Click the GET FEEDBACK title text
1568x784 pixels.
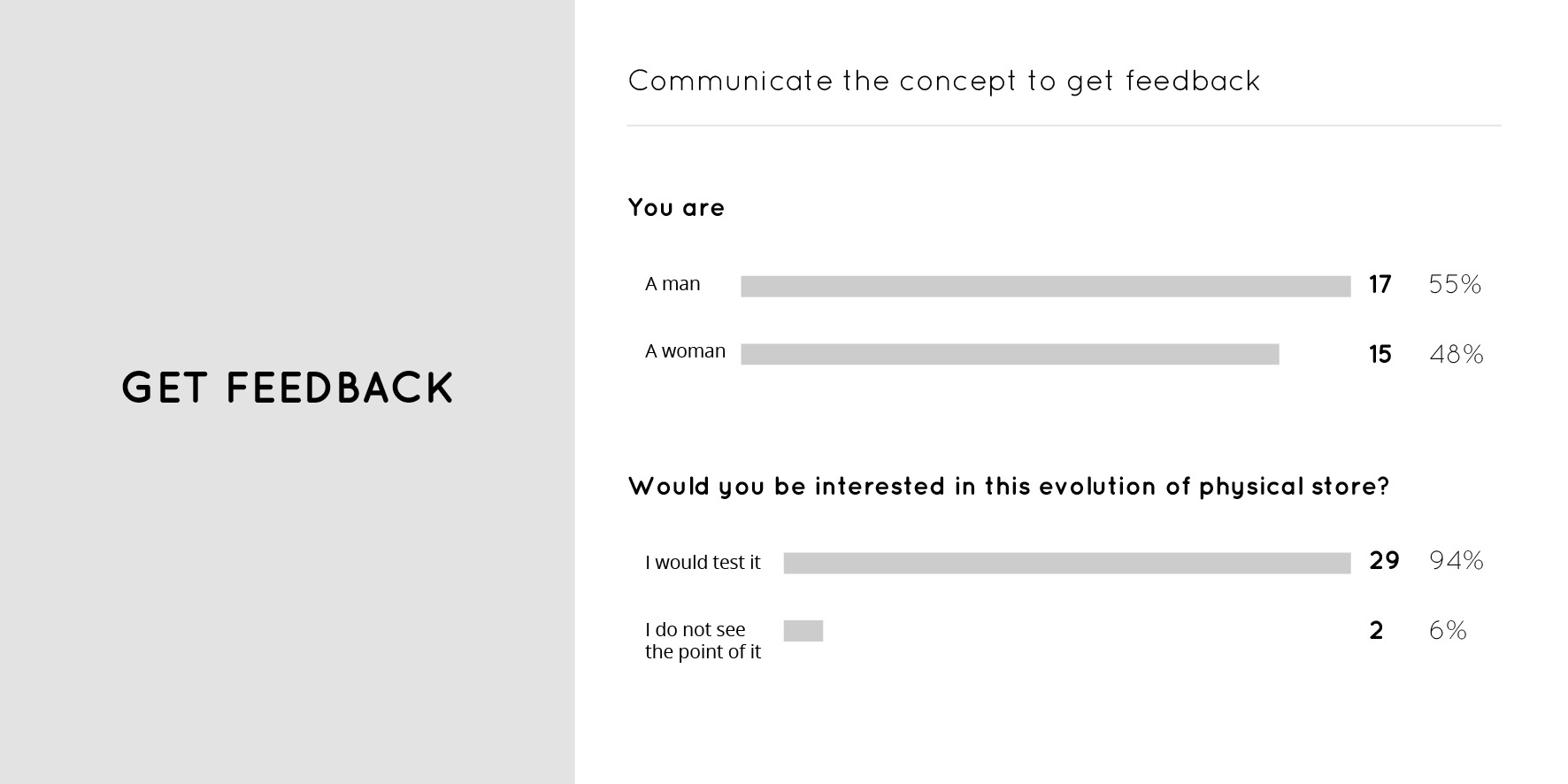click(288, 388)
